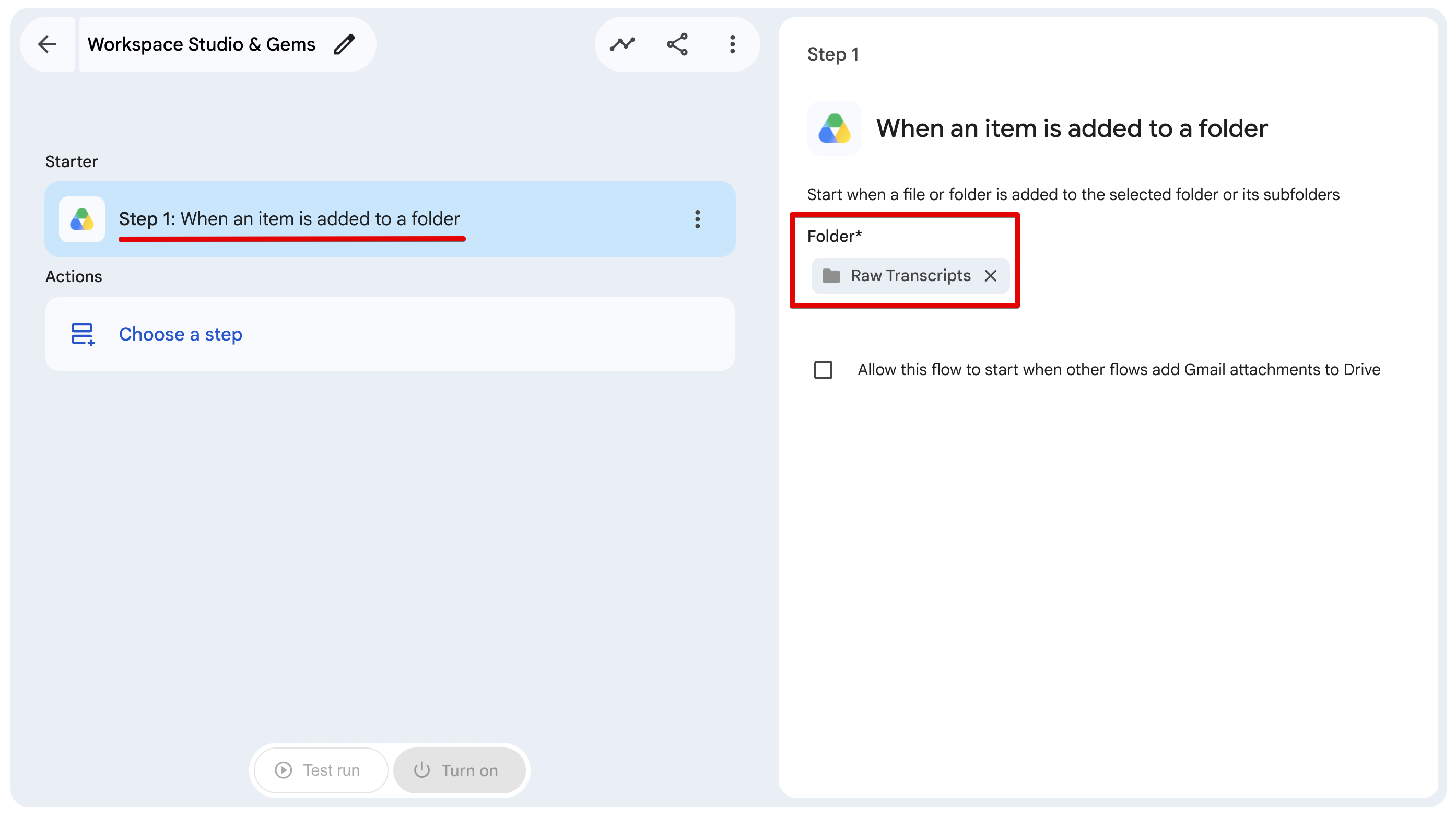Open the top toolbar three-dot menu
Viewport: 1456px width, 818px height.
(733, 44)
